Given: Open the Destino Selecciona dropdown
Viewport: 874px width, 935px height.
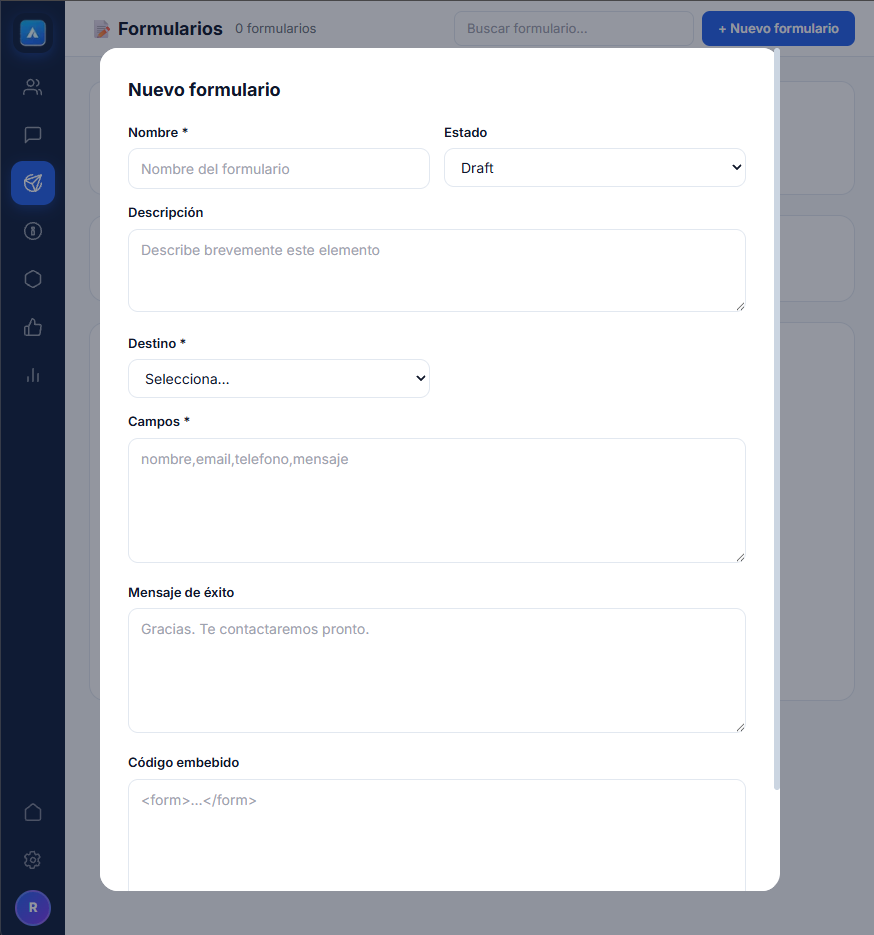Looking at the screenshot, I should pos(279,379).
